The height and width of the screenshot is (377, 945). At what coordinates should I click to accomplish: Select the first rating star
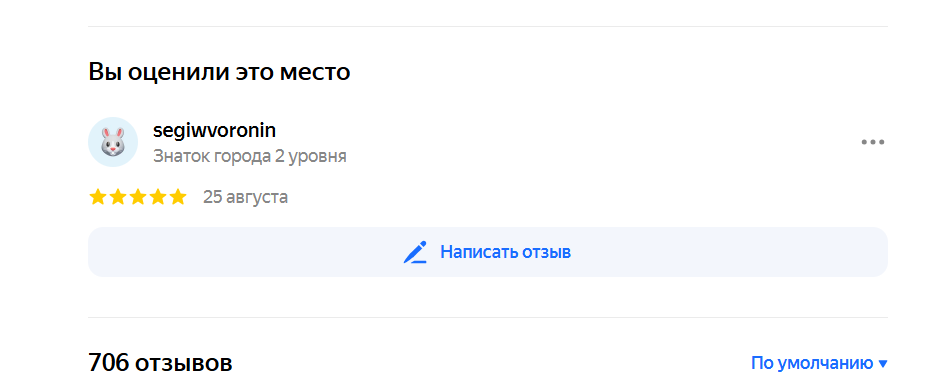[x=98, y=197]
